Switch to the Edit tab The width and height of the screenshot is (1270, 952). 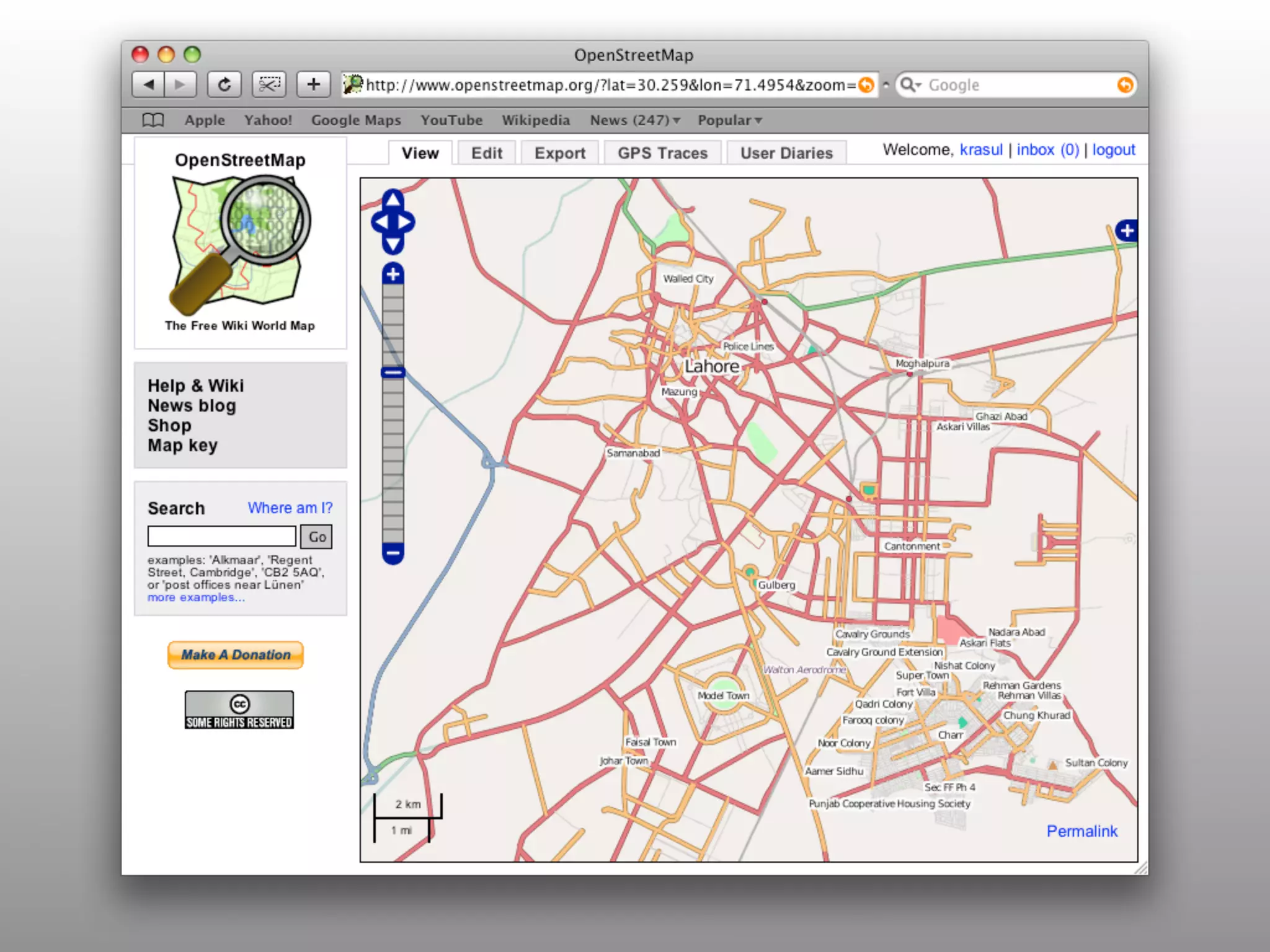pyautogui.click(x=487, y=153)
